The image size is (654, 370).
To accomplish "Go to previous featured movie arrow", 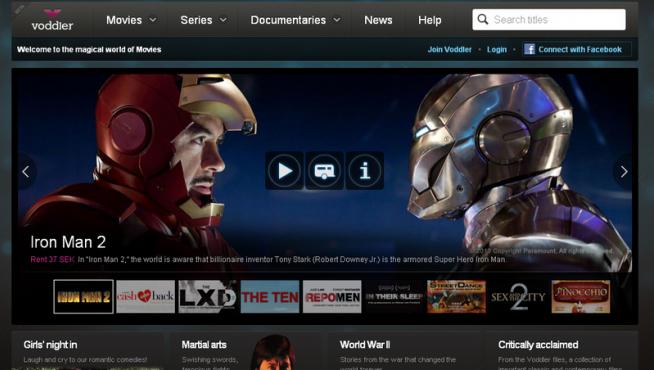I will pyautogui.click(x=26, y=171).
